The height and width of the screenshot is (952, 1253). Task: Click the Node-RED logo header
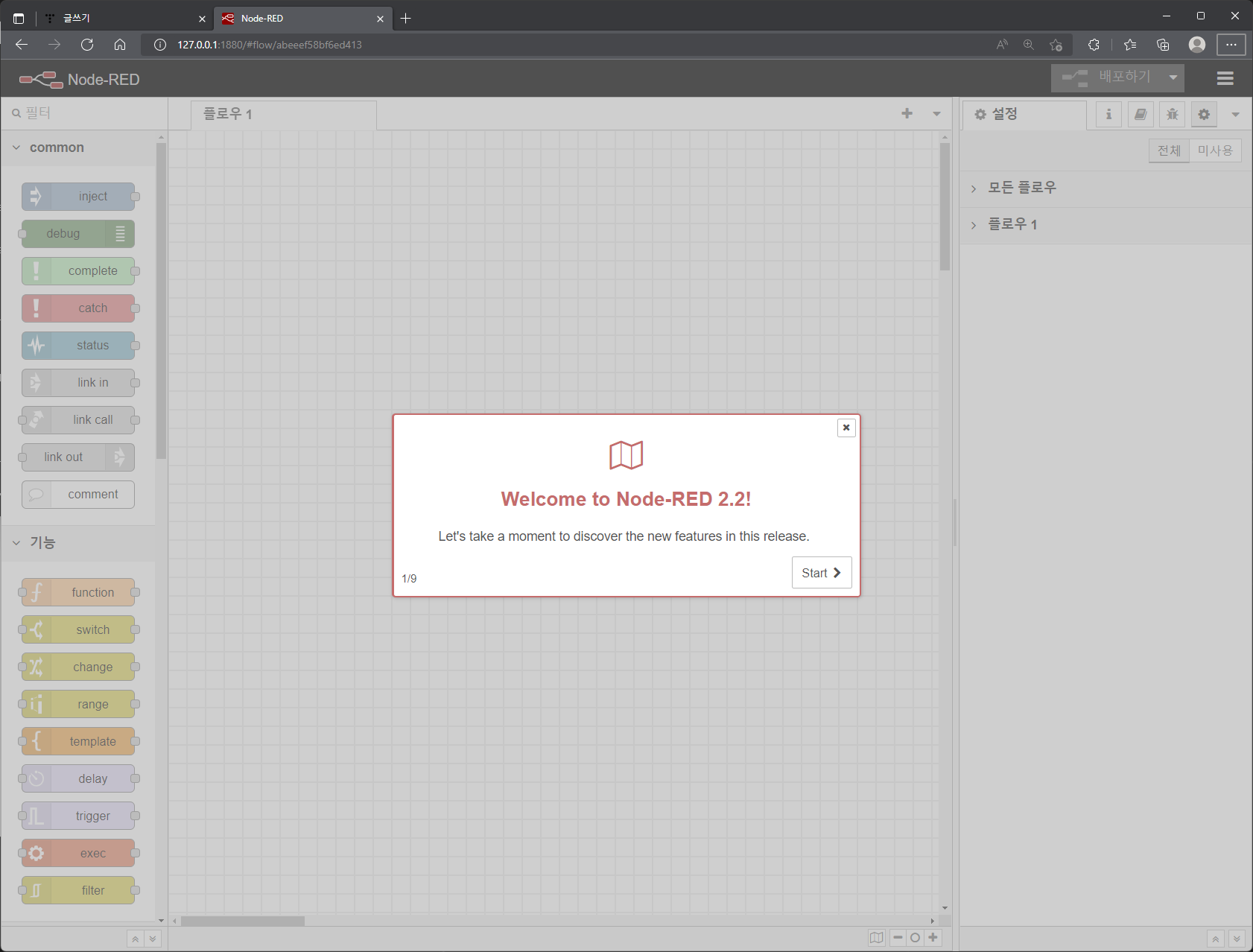coord(79,79)
